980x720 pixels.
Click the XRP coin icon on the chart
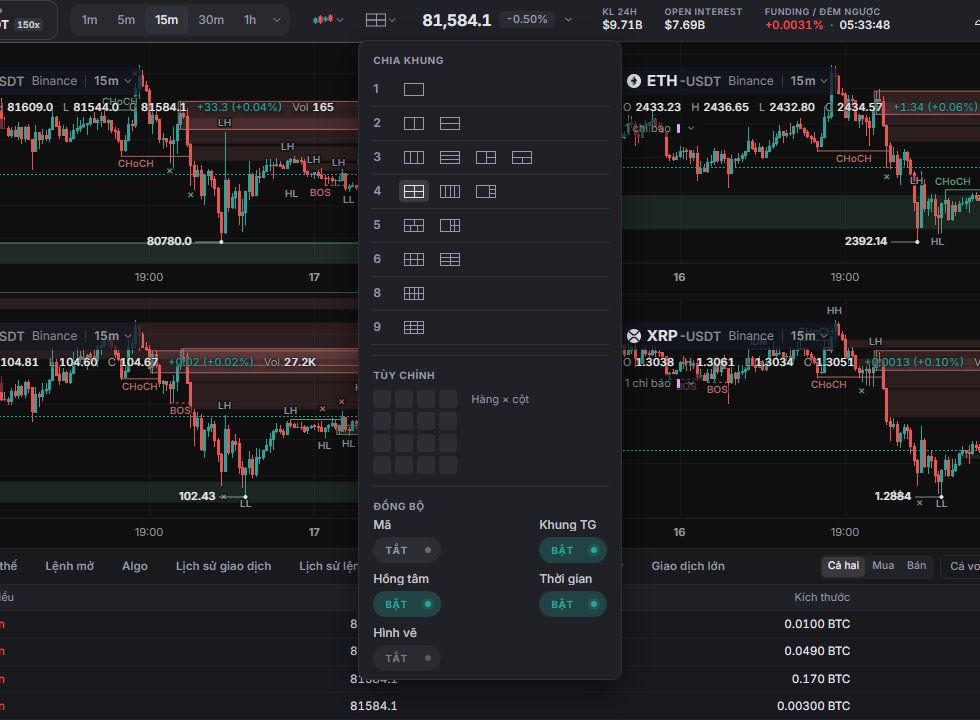tap(634, 336)
